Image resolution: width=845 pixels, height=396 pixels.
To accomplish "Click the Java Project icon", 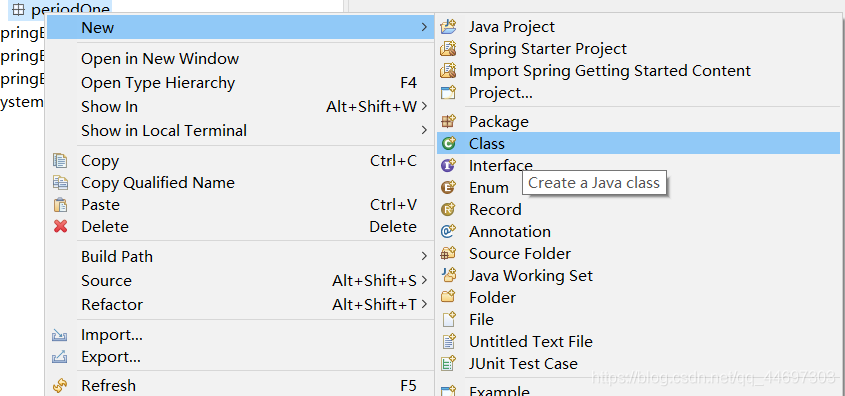I will tap(448, 26).
